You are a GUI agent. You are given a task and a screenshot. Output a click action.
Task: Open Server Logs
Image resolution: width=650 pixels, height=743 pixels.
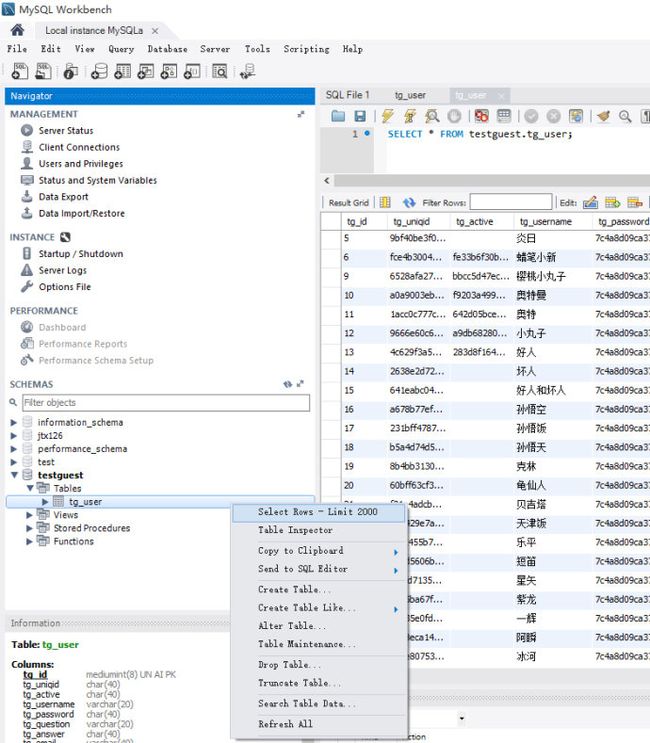63,270
